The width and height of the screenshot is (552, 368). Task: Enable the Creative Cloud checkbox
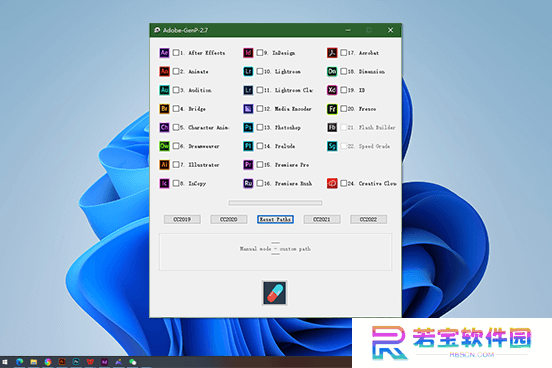(344, 183)
